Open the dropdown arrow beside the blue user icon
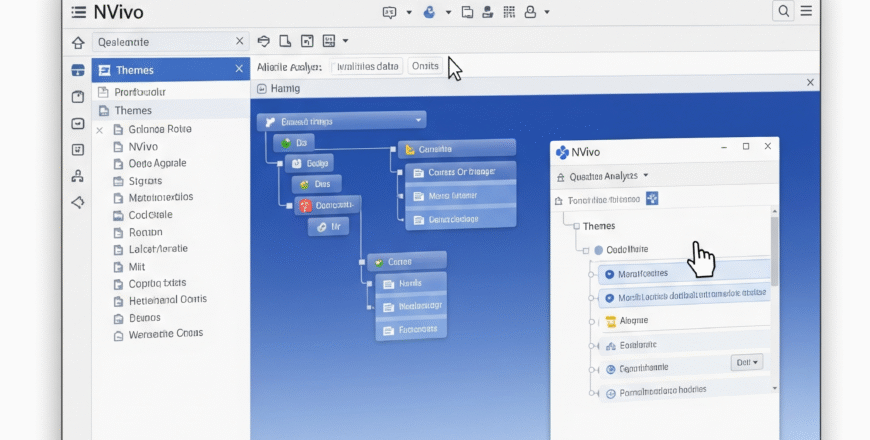Viewport: 870px width, 440px height. click(x=448, y=12)
